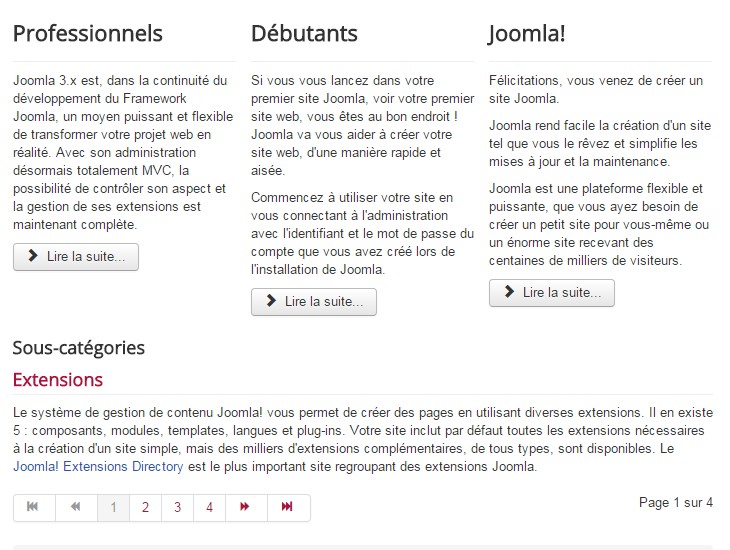Click the 'Joomla est une plateforme flexible' paragraph
Image resolution: width=730 pixels, height=550 pixels.
(x=599, y=224)
